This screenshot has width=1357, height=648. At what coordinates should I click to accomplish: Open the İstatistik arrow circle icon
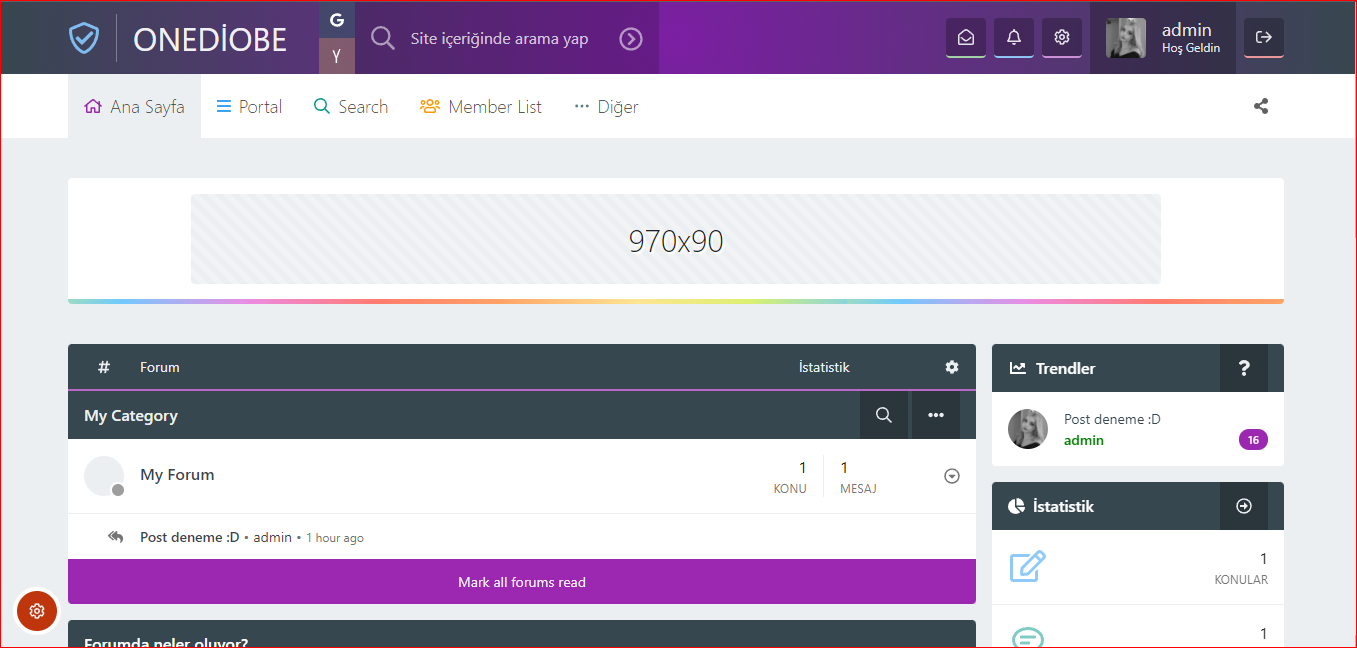point(1243,506)
